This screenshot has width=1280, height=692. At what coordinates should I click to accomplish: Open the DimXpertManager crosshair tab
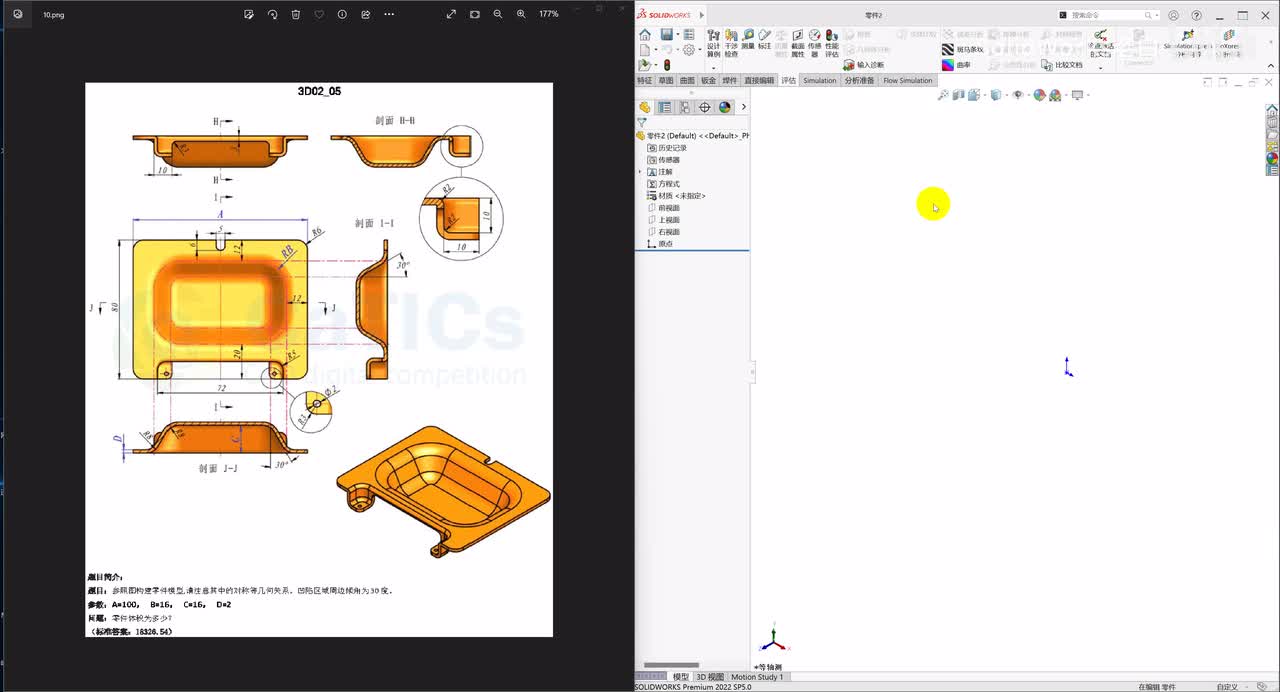coord(705,107)
